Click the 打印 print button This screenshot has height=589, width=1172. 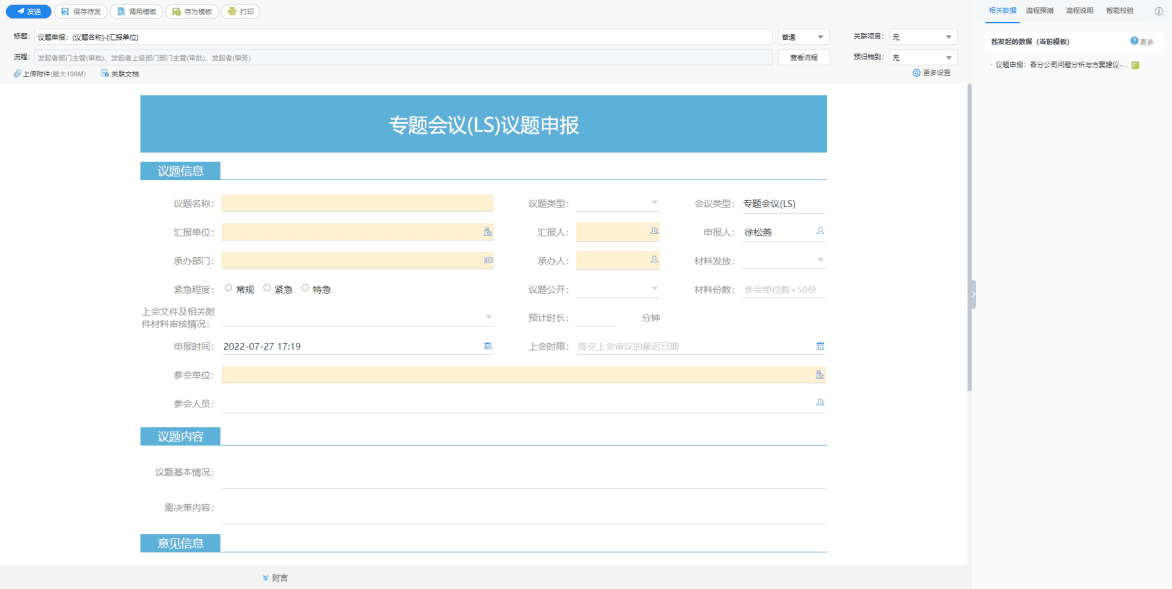point(240,11)
